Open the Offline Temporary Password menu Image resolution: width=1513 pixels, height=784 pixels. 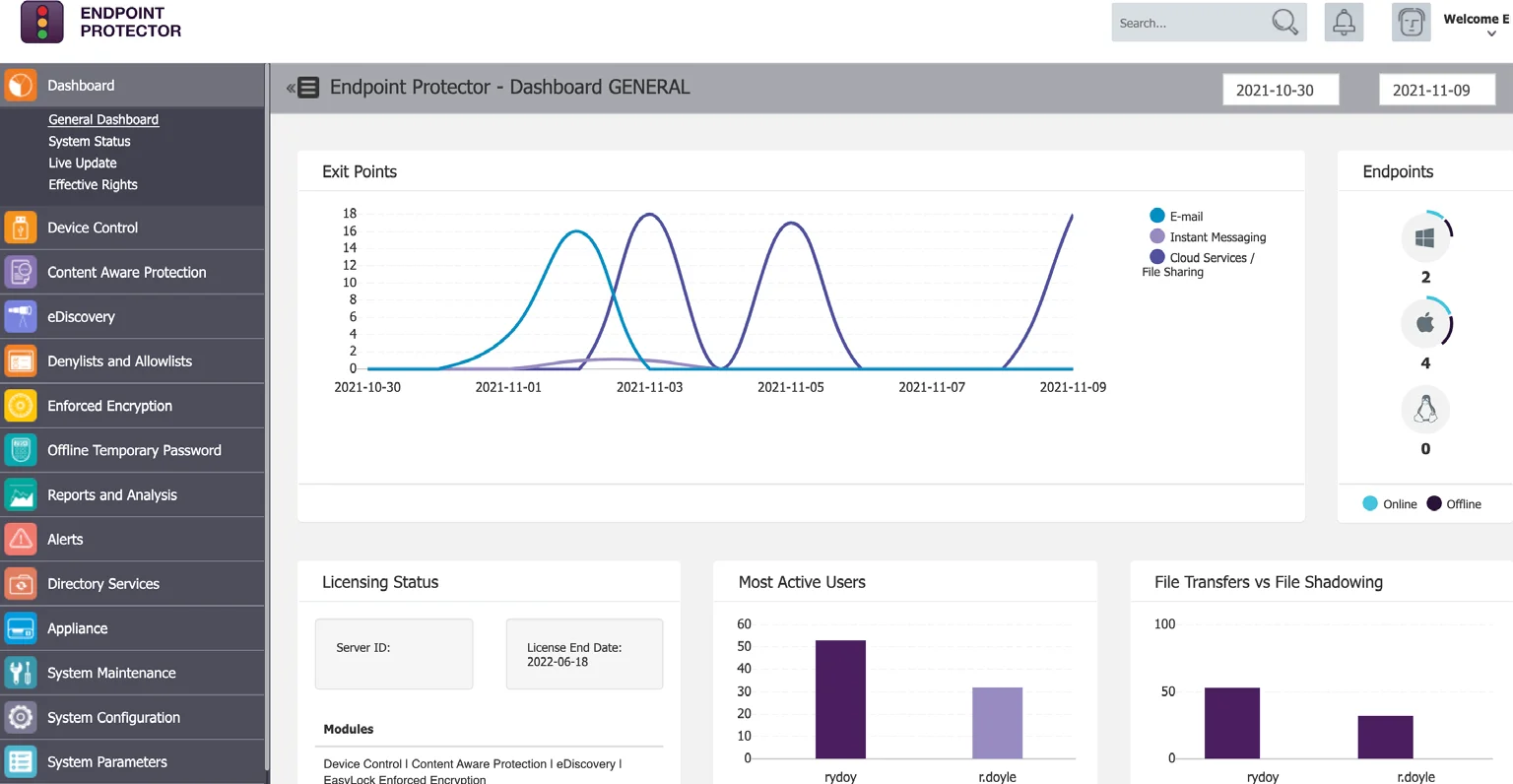(133, 450)
